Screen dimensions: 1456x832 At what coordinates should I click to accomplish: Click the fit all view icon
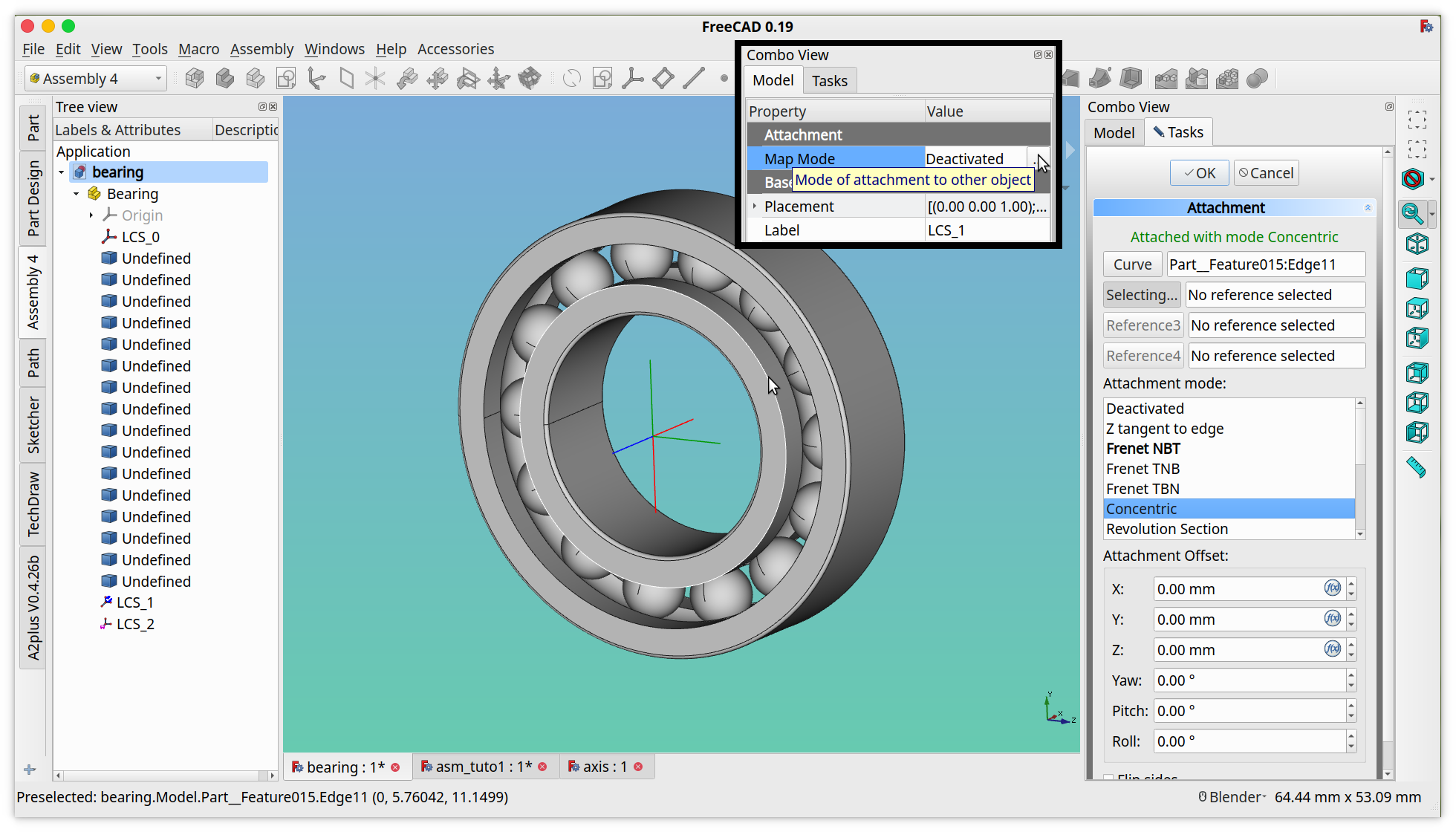coord(1417,120)
